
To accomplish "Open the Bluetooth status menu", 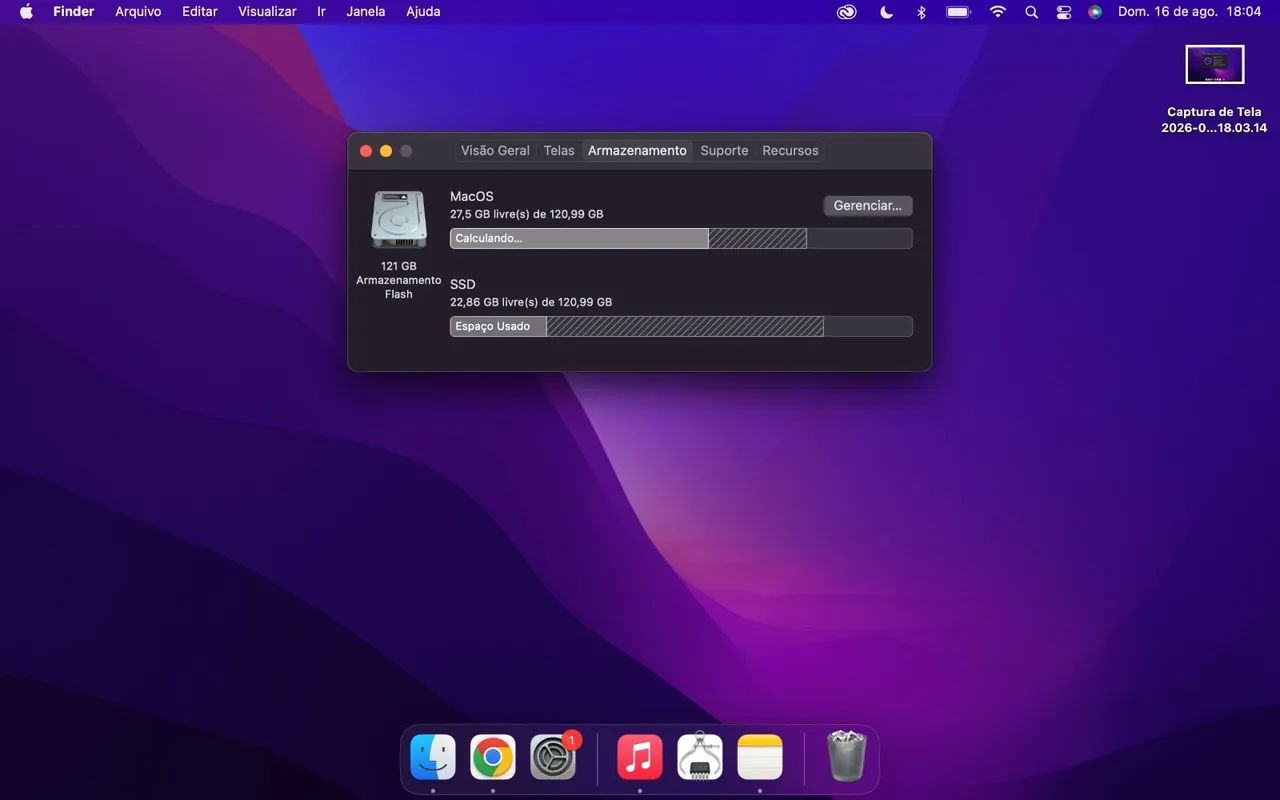I will [x=922, y=12].
